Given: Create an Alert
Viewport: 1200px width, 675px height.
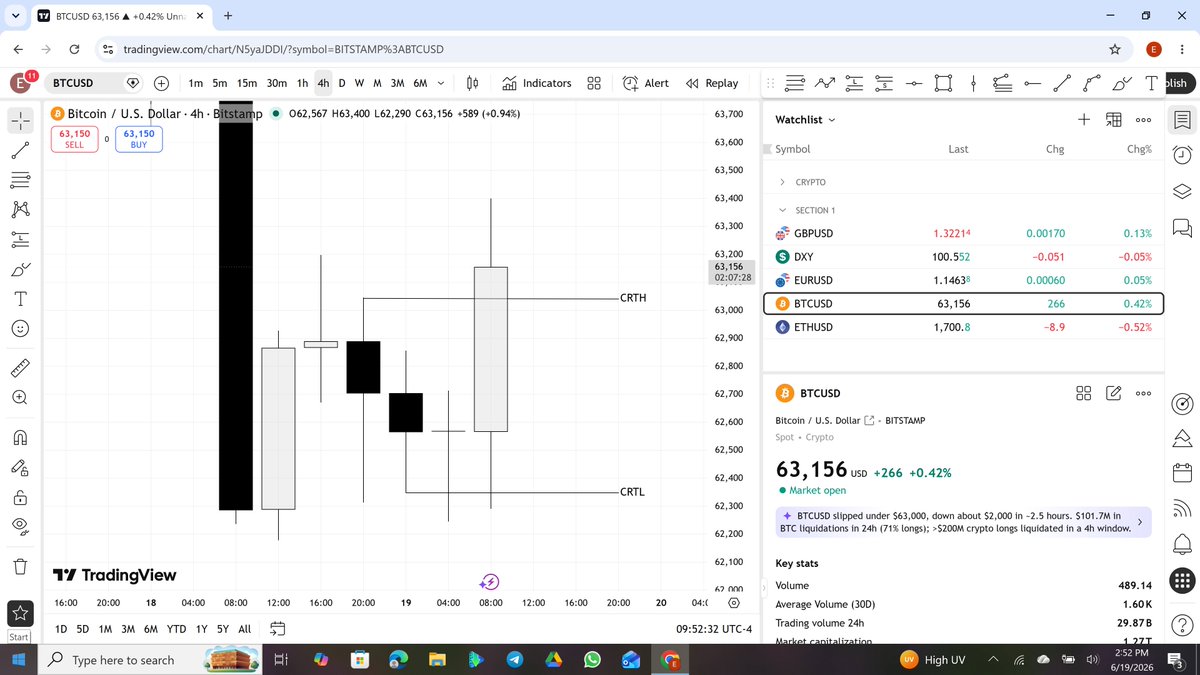Looking at the screenshot, I should coord(646,83).
